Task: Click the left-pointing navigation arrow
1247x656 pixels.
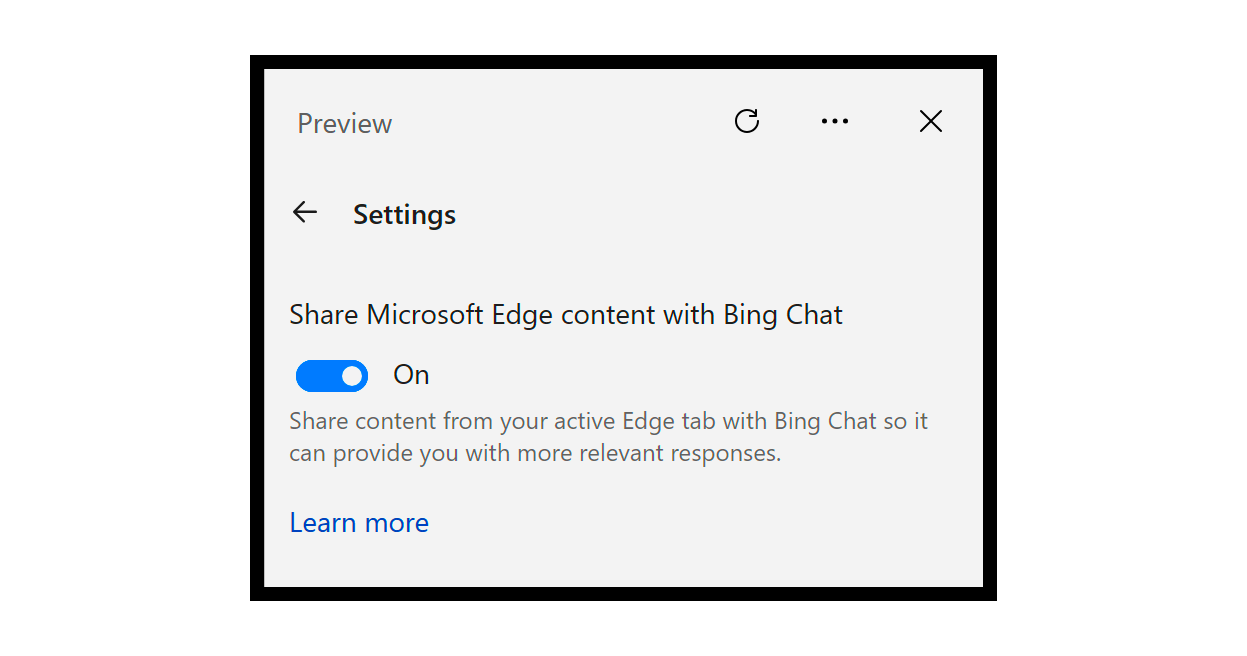Action: (305, 212)
